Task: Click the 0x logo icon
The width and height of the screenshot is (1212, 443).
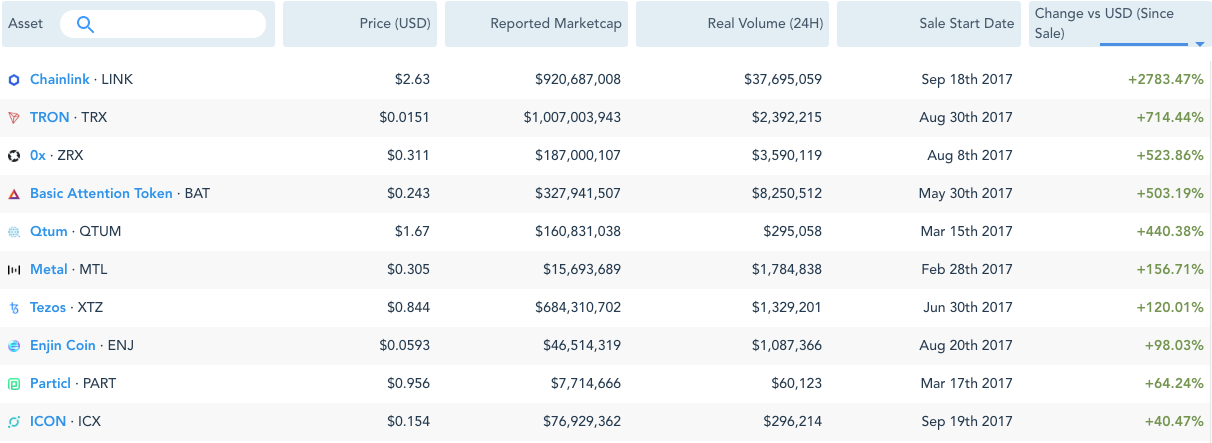Action: (x=14, y=156)
